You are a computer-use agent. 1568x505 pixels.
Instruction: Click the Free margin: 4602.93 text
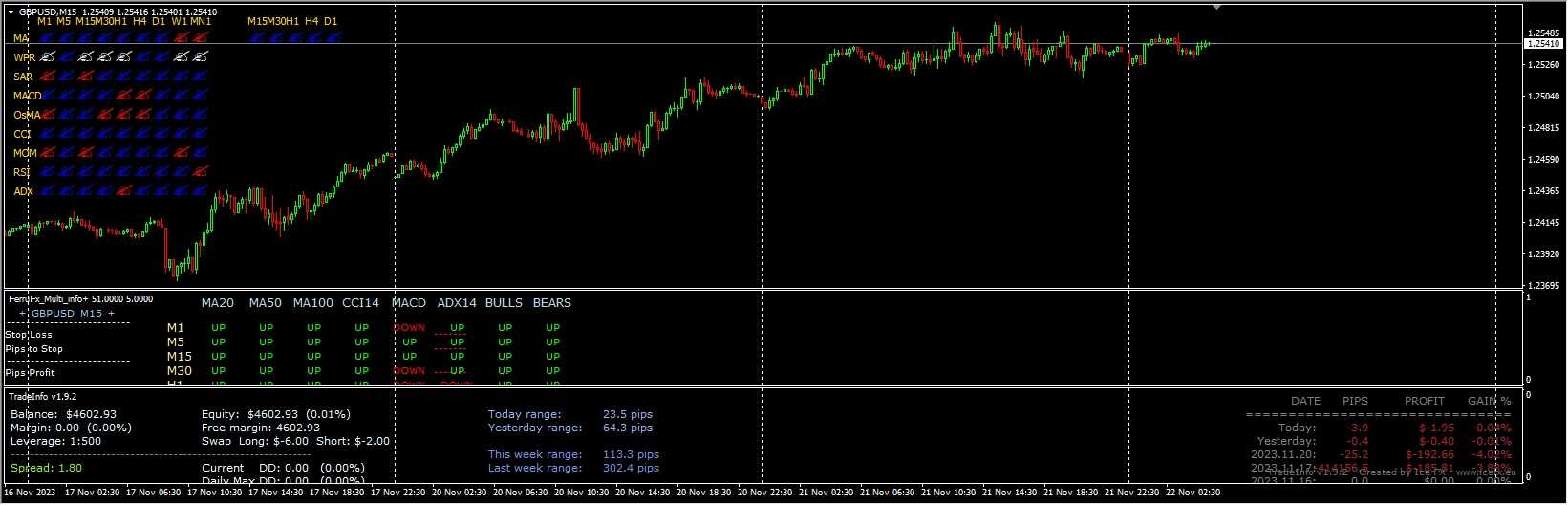pyautogui.click(x=261, y=428)
